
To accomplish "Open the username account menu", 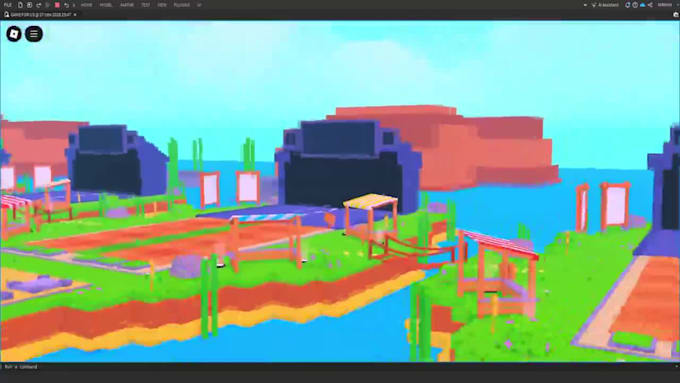I will pos(665,5).
